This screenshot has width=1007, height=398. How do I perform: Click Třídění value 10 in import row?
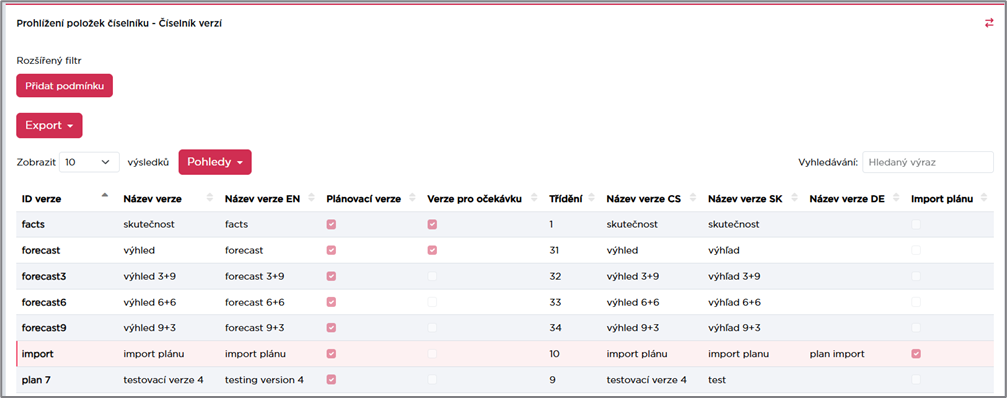pyautogui.click(x=555, y=353)
